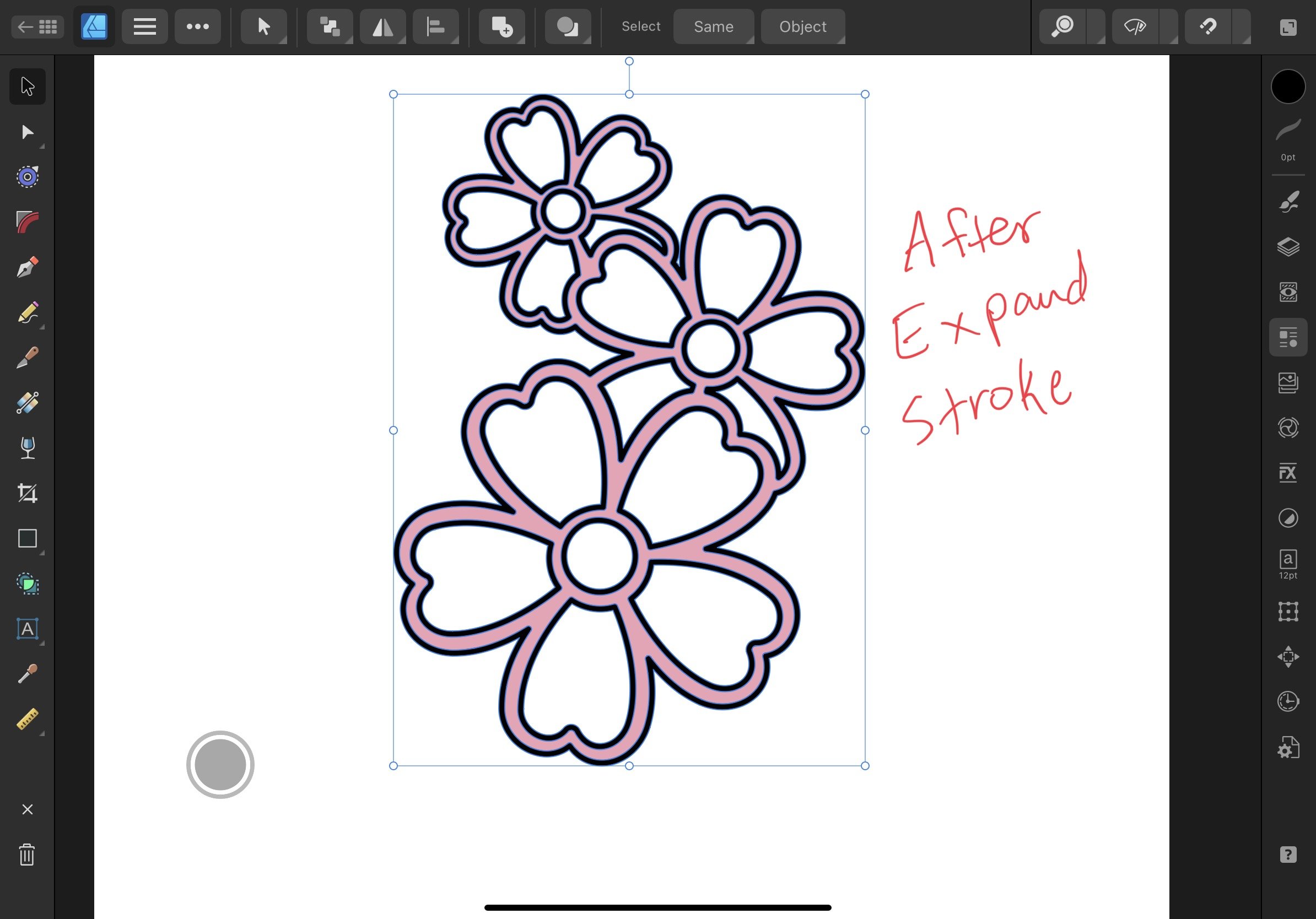Viewport: 1316px width, 919px height.
Task: Select the Crop tool
Action: pyautogui.click(x=27, y=493)
